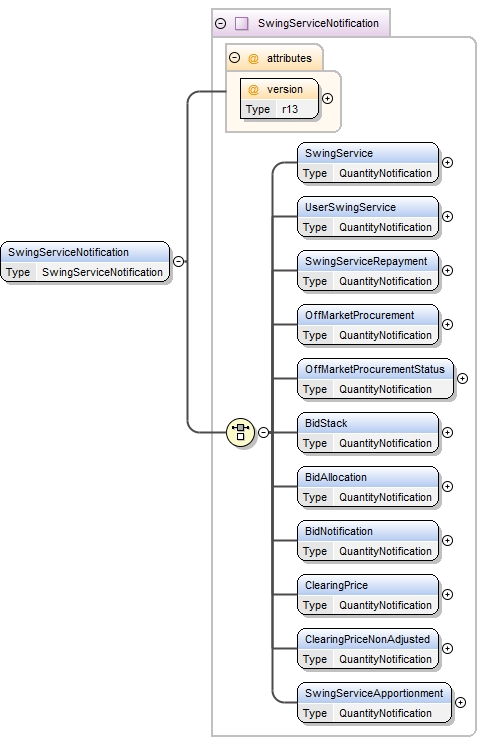Click the attributes label
Viewport: 478px width, 738px height.
(289, 58)
